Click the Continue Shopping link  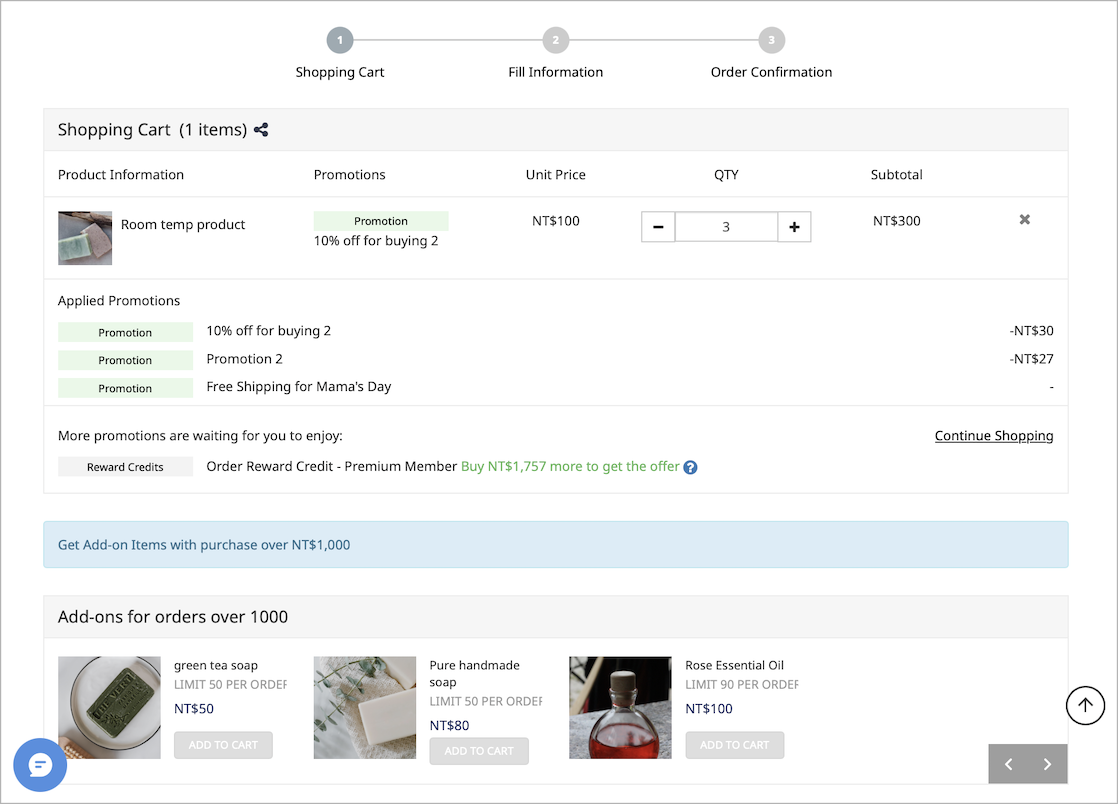coord(994,436)
